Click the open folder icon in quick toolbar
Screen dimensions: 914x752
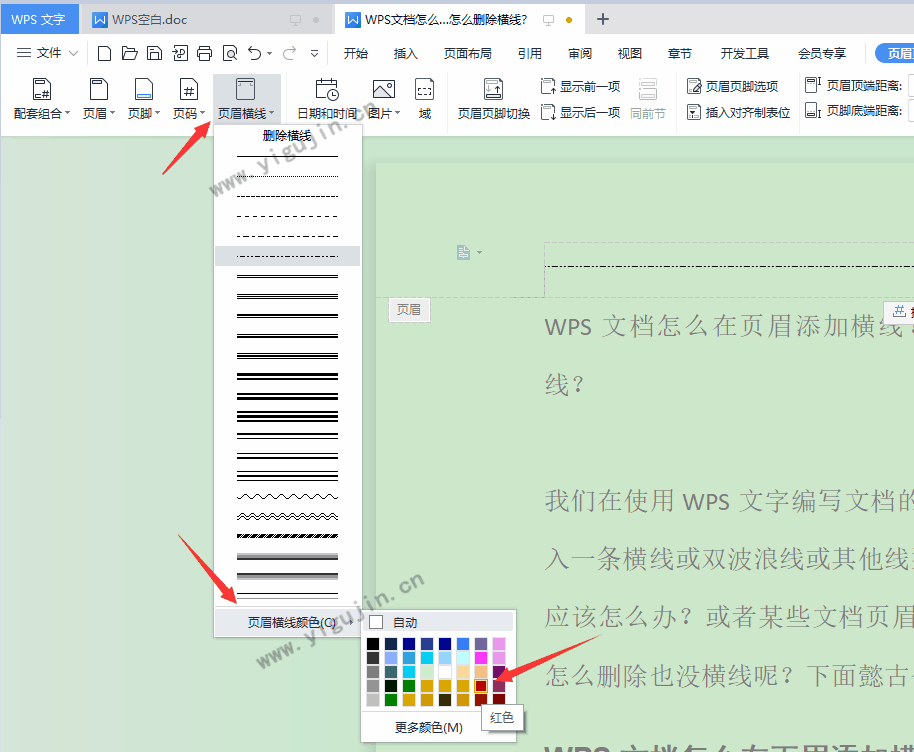tap(129, 54)
